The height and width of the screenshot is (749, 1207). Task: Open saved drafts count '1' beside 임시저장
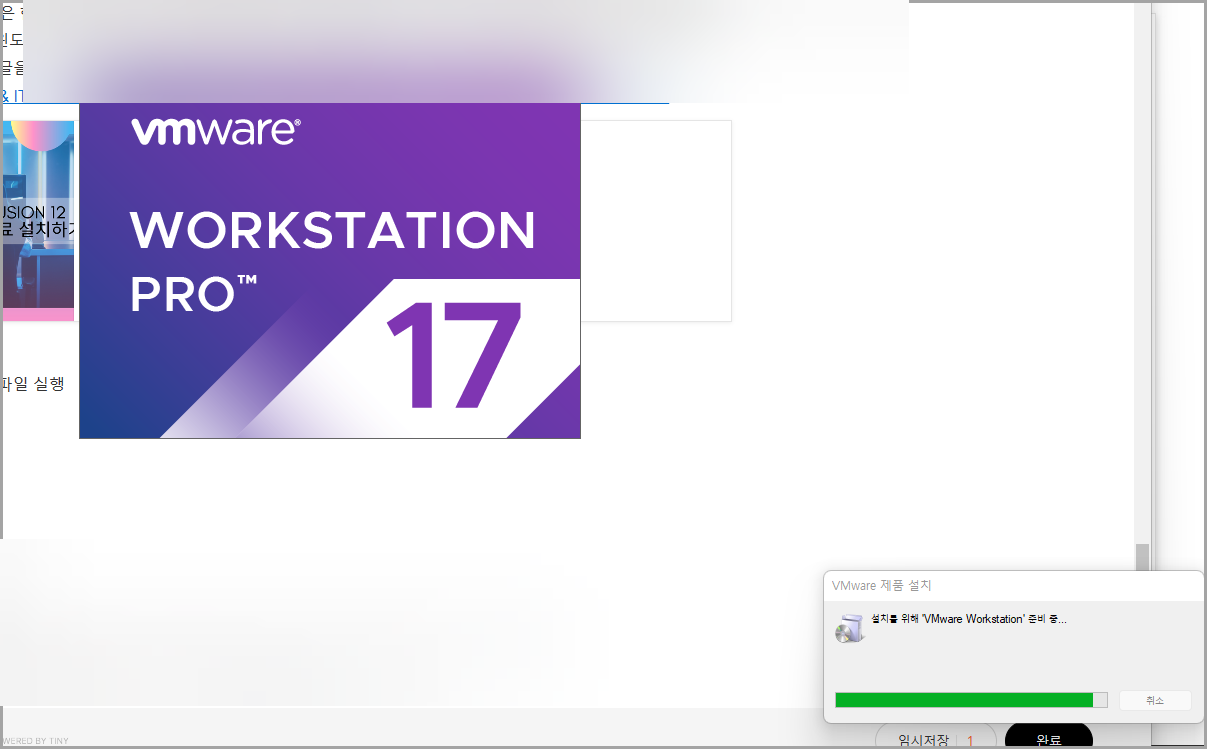click(x=969, y=741)
